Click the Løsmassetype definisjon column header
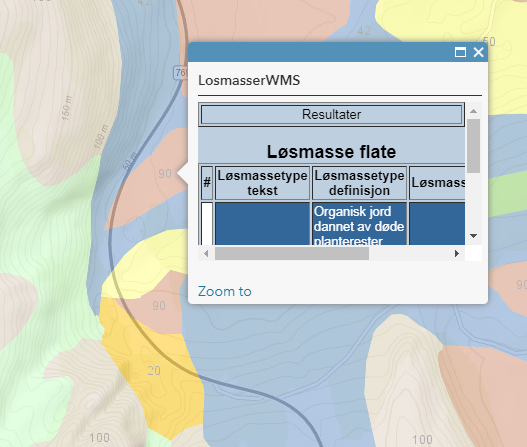The height and width of the screenshot is (447, 527). tap(359, 183)
